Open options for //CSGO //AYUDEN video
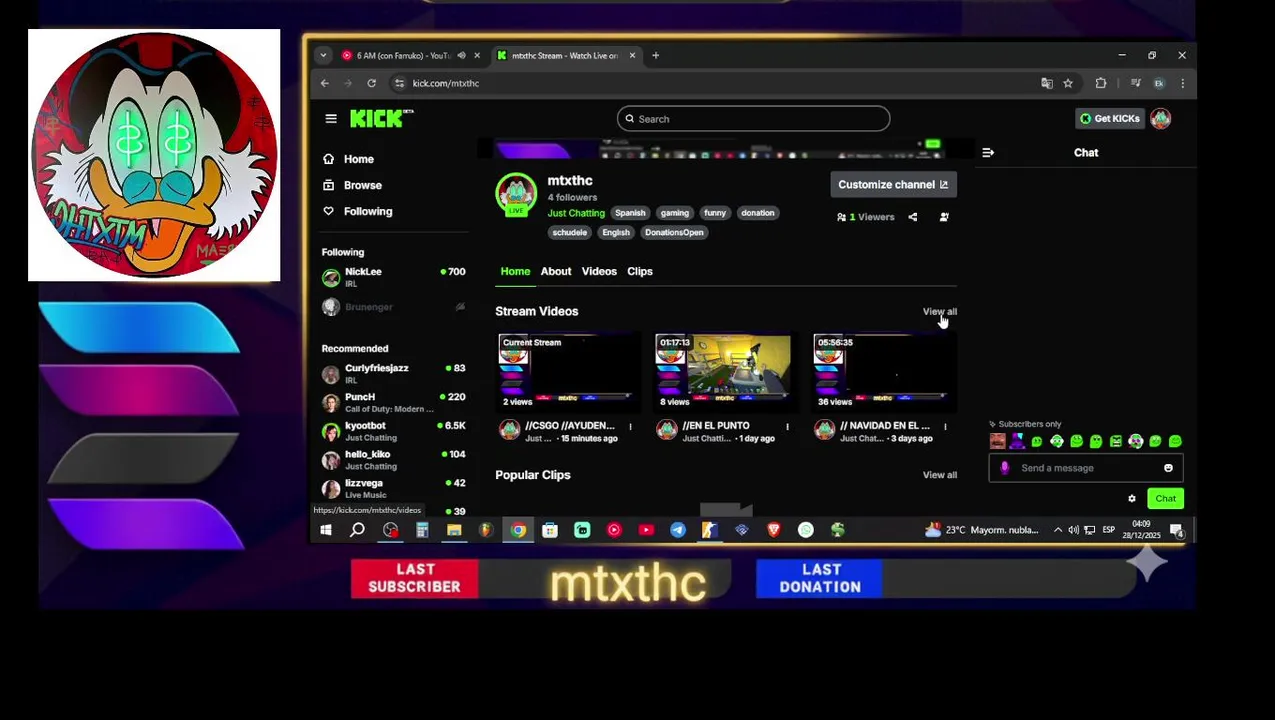 pos(630,428)
